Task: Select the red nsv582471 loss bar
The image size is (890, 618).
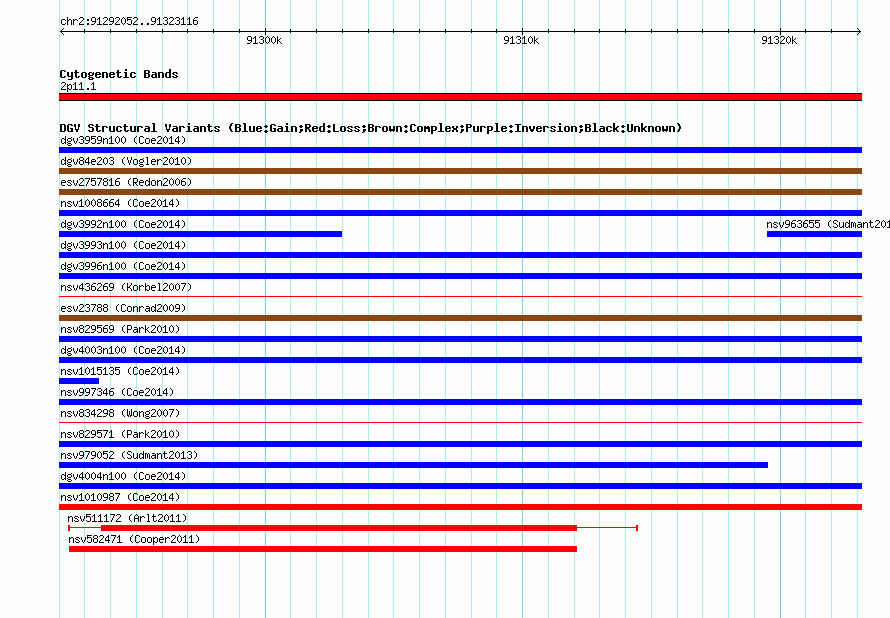Action: point(323,549)
